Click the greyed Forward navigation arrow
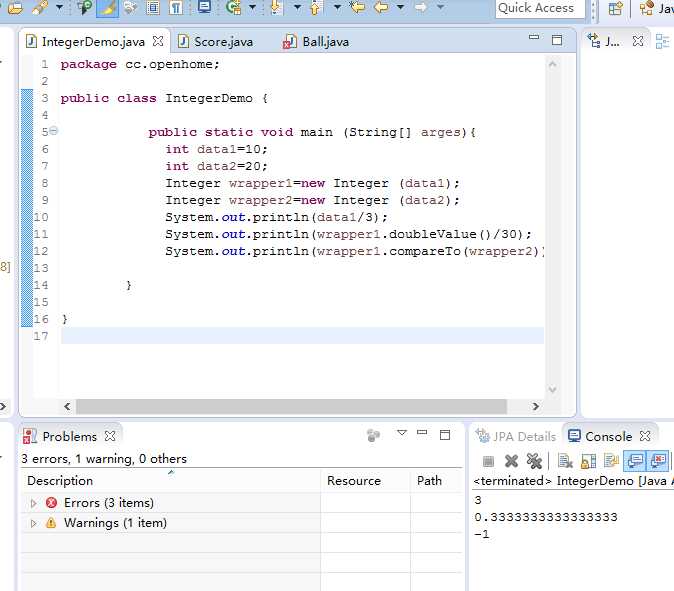Image resolution: width=674 pixels, height=591 pixels. [421, 7]
